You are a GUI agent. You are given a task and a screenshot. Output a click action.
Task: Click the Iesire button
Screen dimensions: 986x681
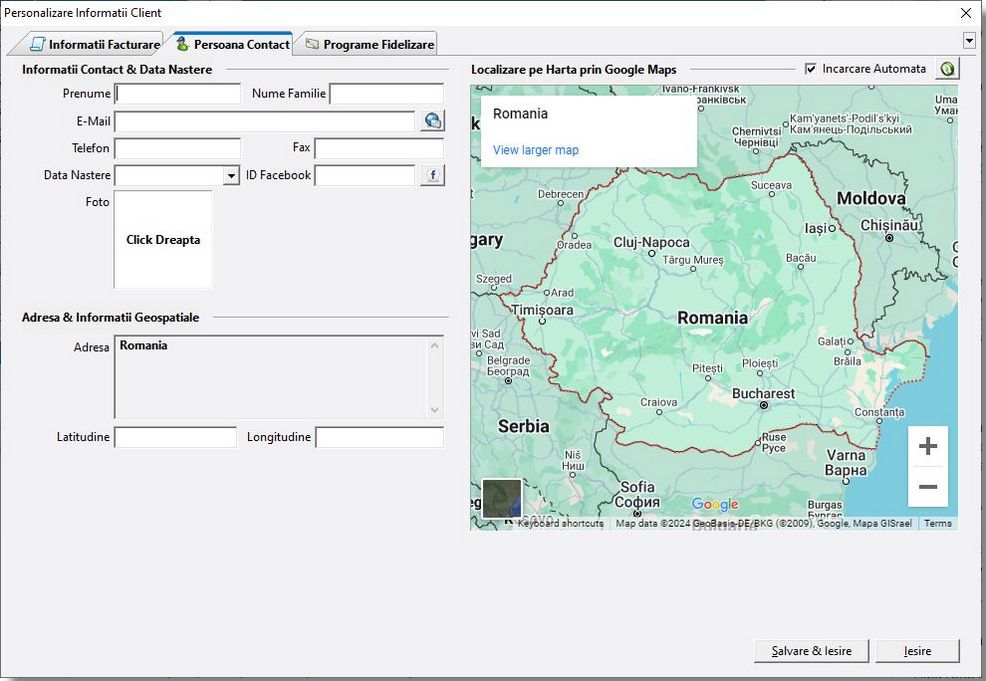point(917,651)
